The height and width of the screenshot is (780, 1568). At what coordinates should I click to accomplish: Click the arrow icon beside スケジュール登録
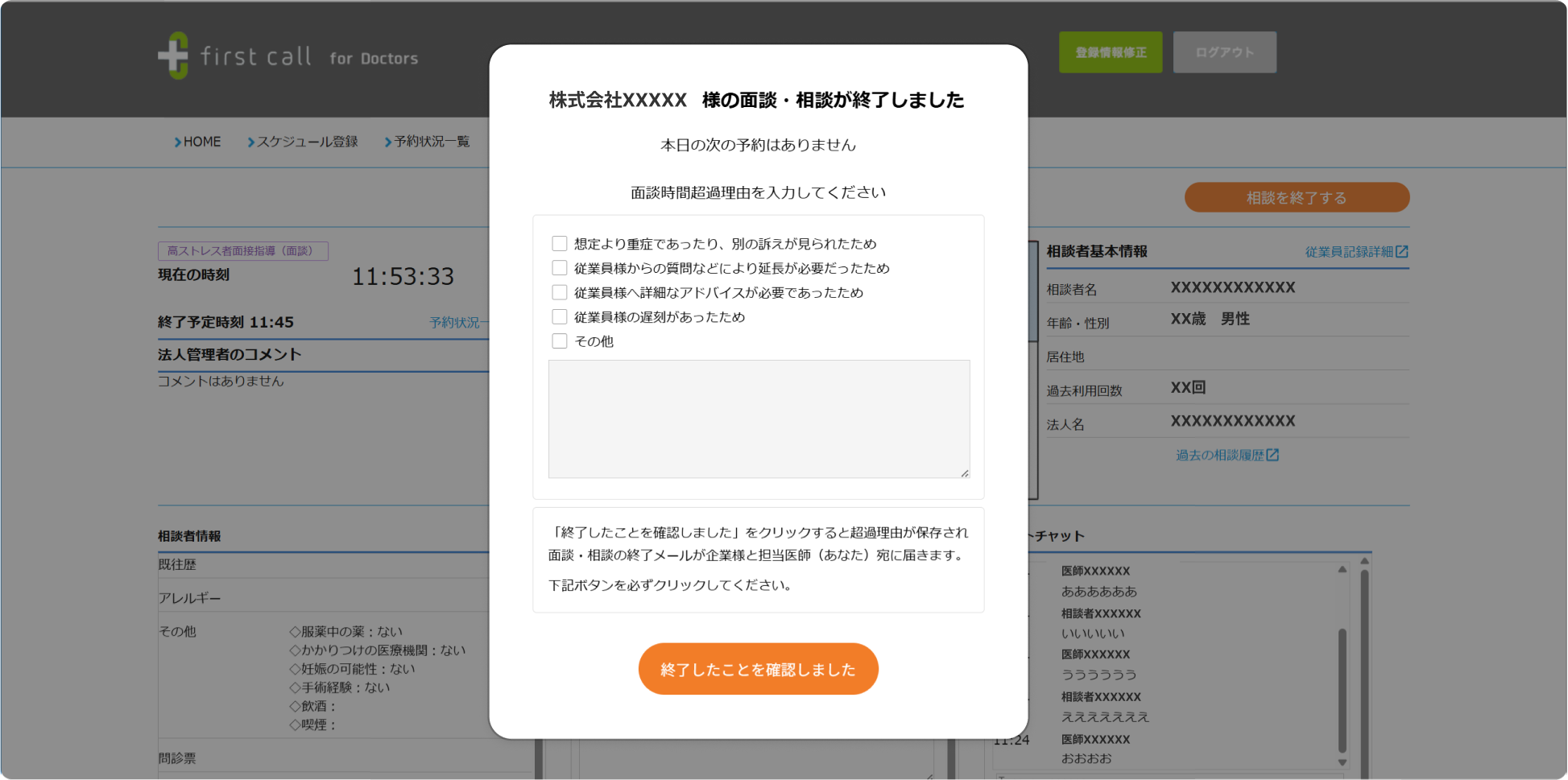[x=250, y=142]
